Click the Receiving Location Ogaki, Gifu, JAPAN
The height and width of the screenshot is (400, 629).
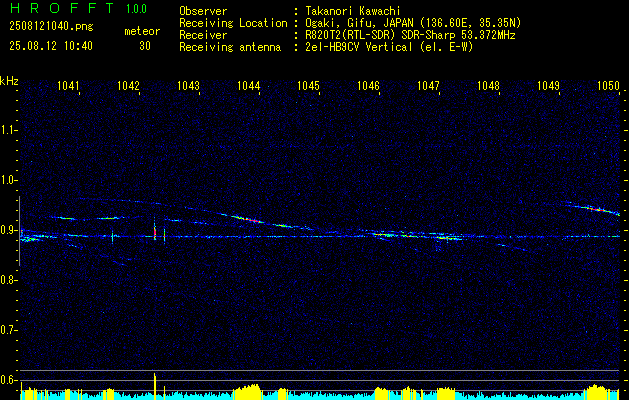tap(413, 23)
